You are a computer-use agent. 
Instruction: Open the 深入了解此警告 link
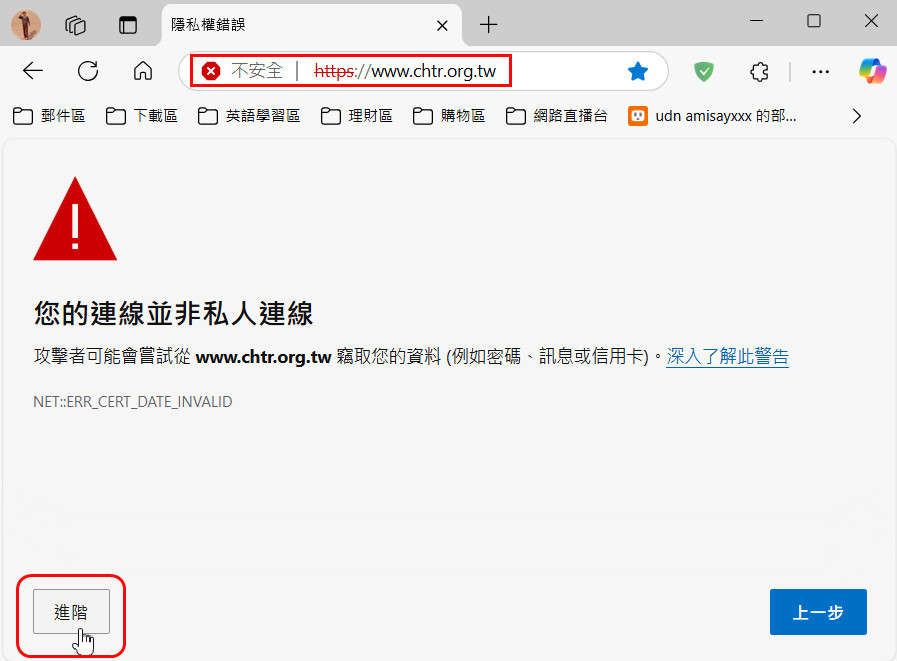728,356
